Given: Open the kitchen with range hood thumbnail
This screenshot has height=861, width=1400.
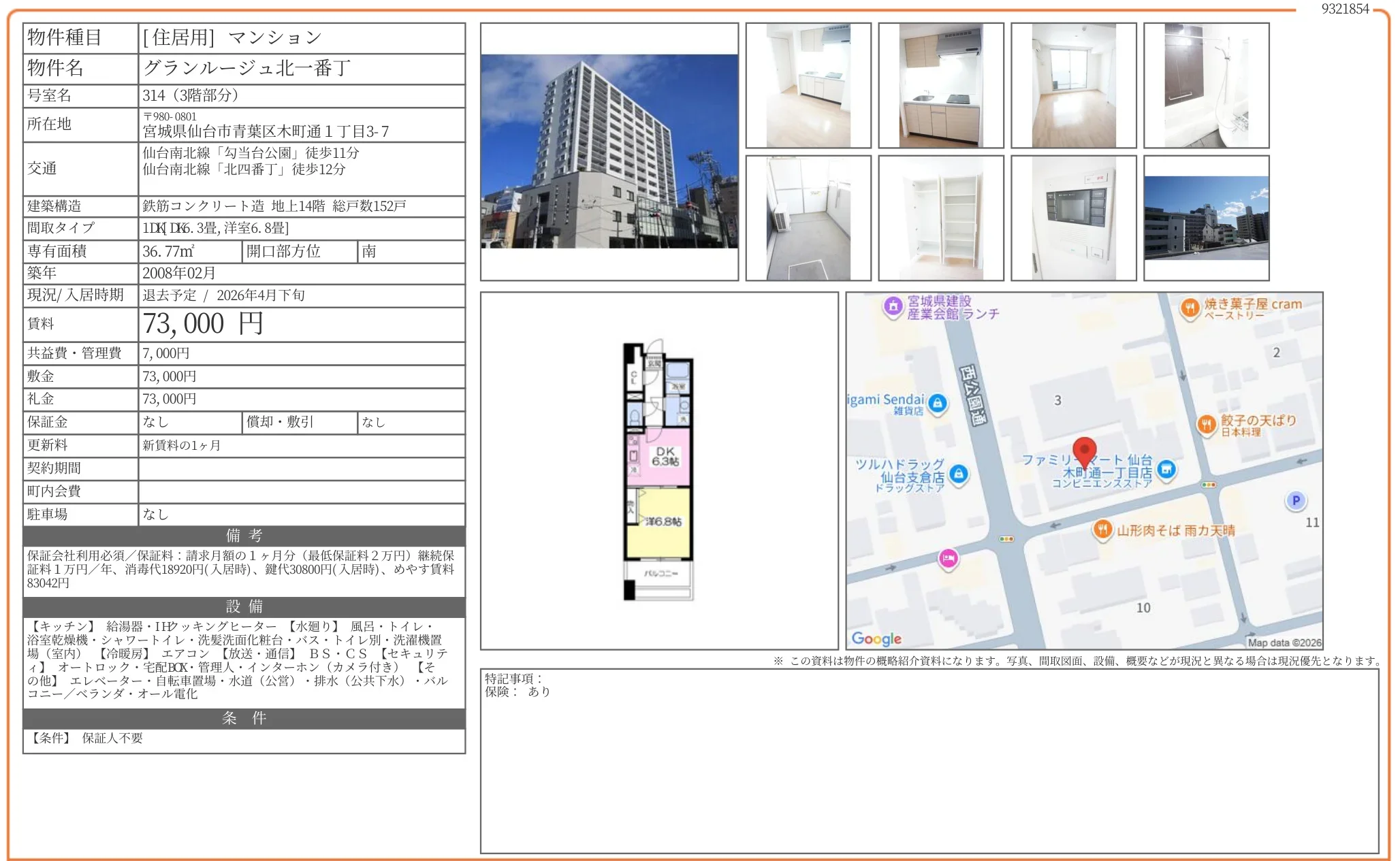Looking at the screenshot, I should click(x=940, y=85).
